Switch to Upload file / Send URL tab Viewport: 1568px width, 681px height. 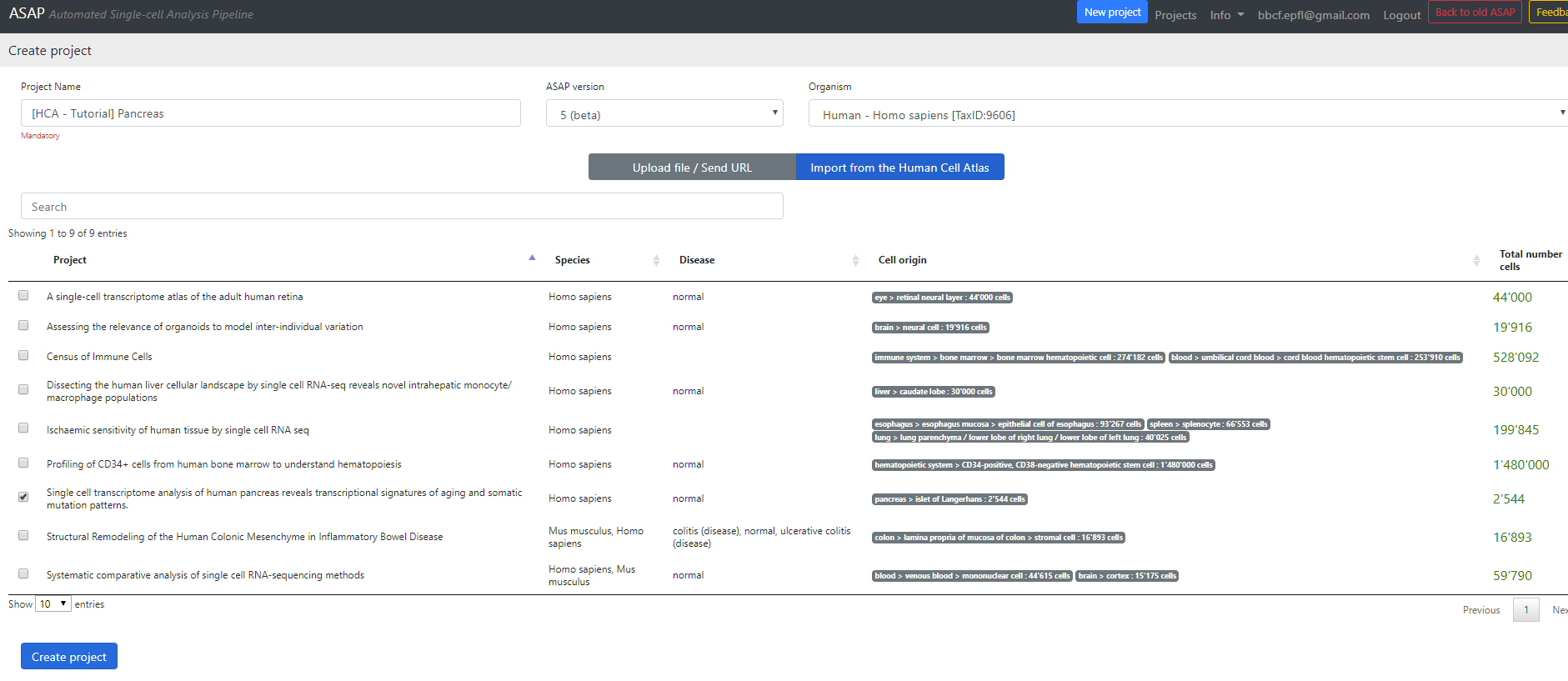tap(692, 168)
